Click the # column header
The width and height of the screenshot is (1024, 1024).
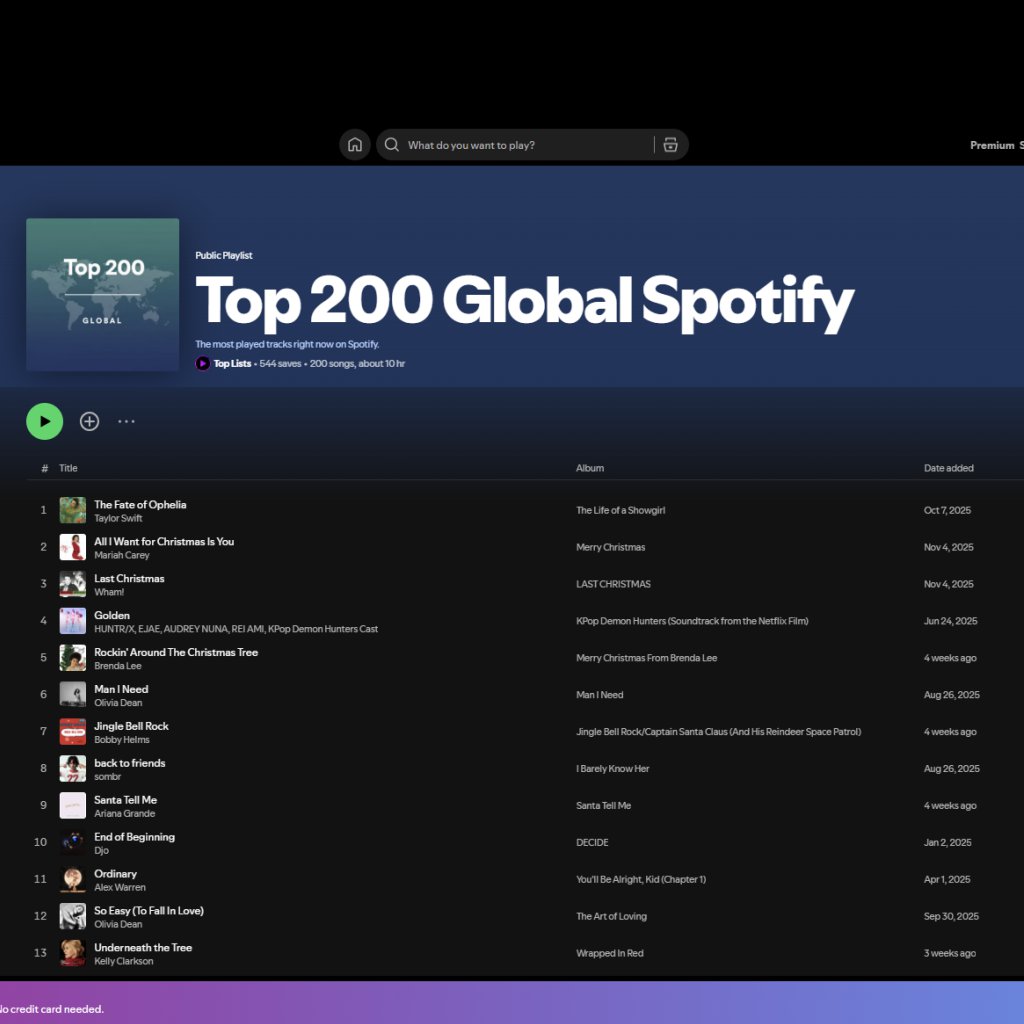(44, 467)
